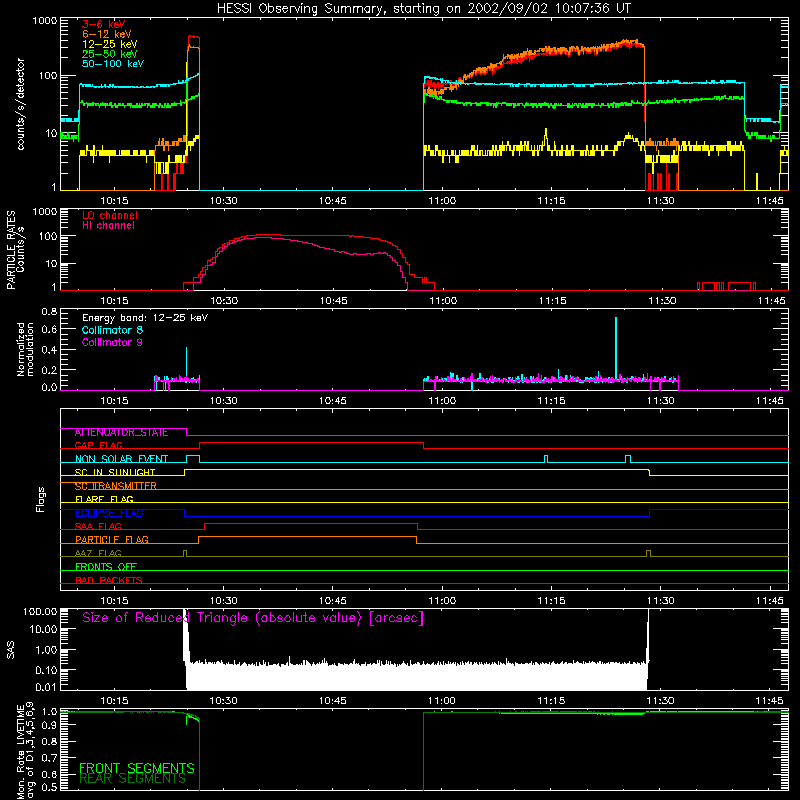Select the PARTICLE_FLAG label

tap(112, 540)
